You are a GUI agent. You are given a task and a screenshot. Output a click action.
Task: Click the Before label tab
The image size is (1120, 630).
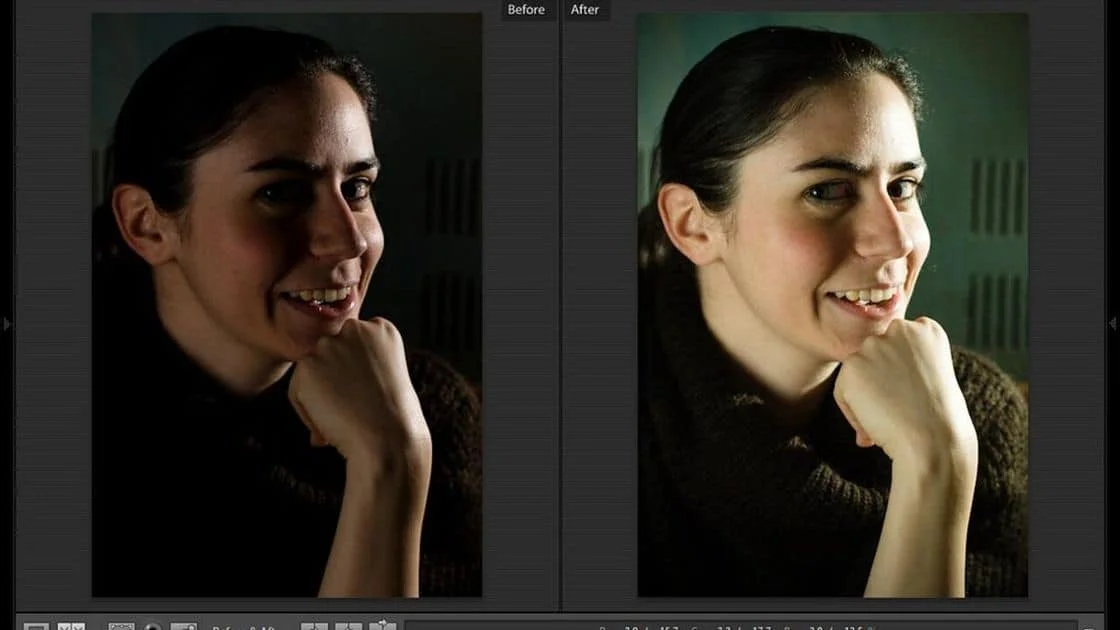click(526, 10)
